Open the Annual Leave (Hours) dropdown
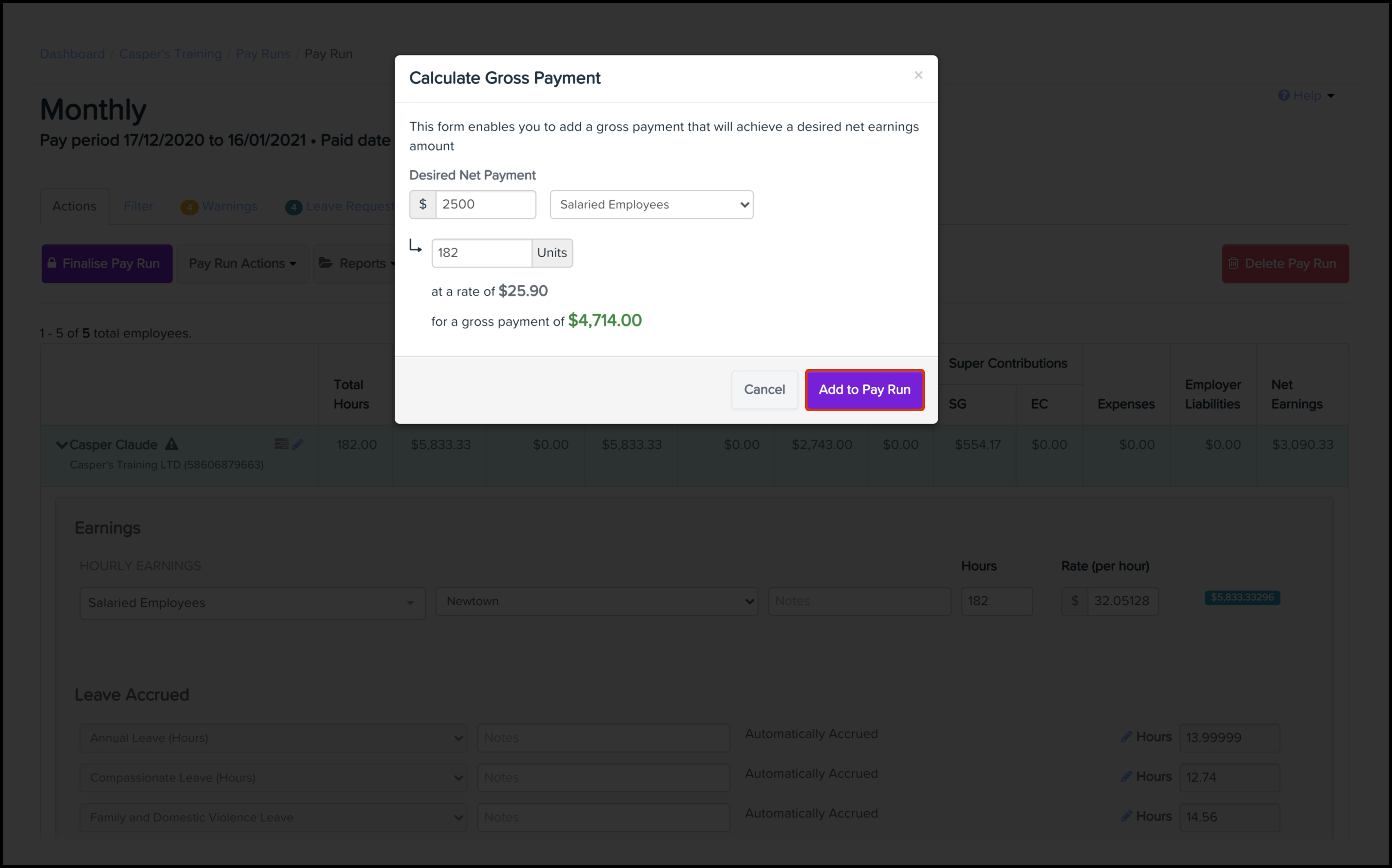 click(273, 738)
